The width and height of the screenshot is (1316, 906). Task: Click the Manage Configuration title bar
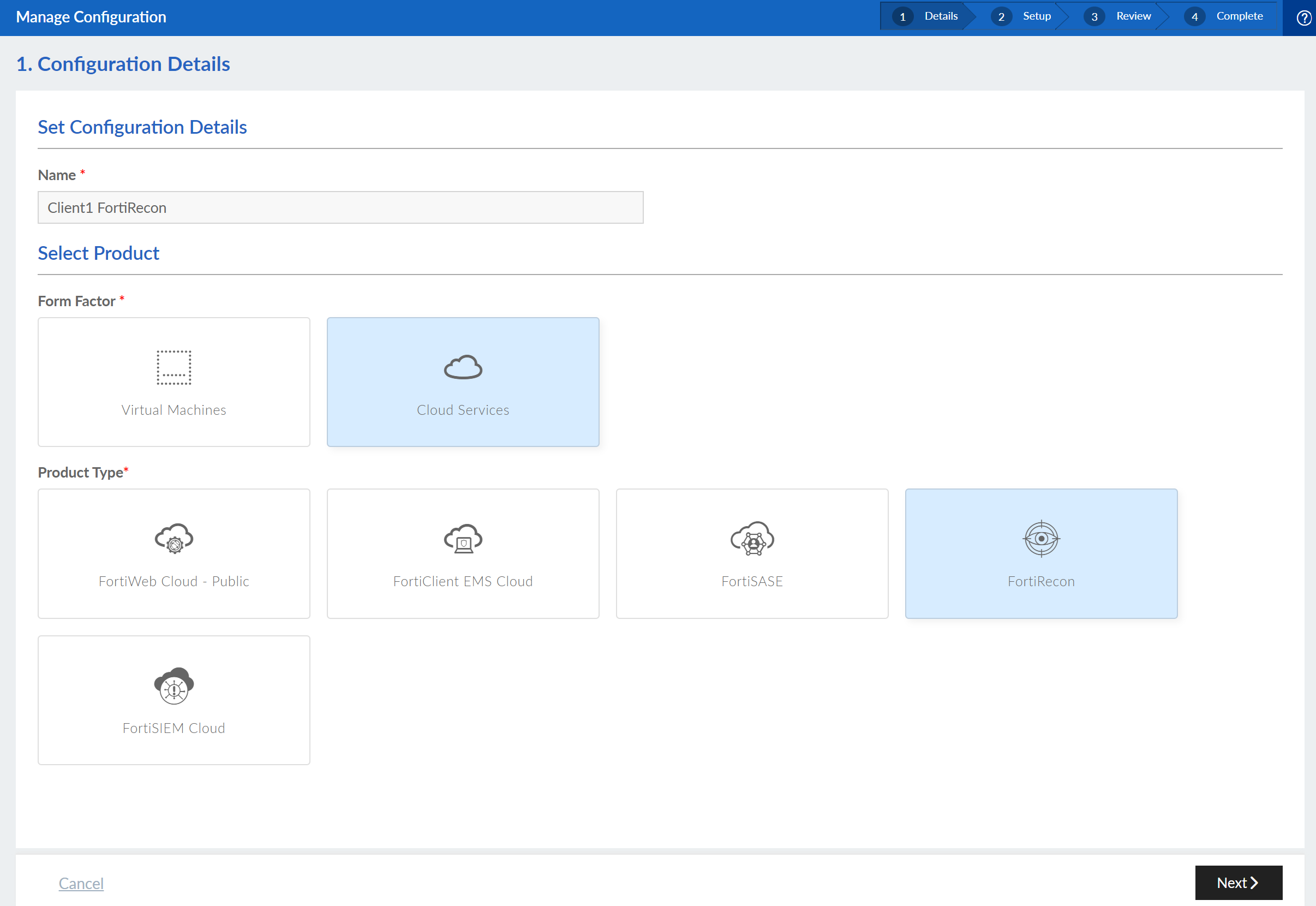[90, 16]
